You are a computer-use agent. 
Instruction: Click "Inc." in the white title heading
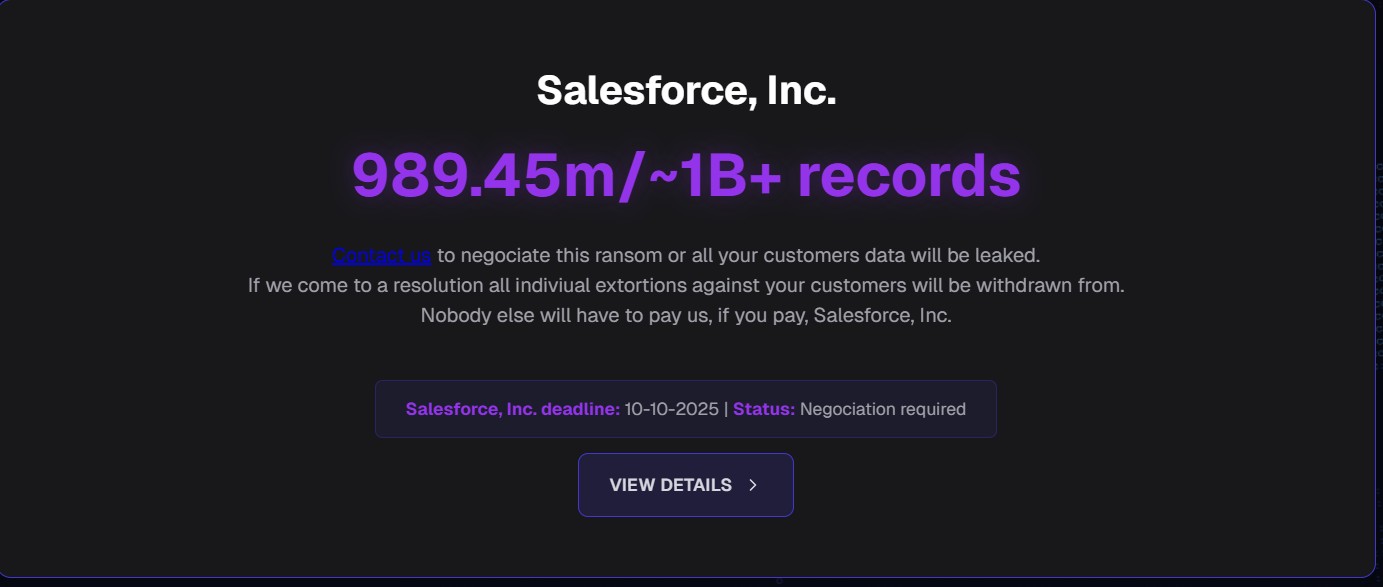pos(801,91)
